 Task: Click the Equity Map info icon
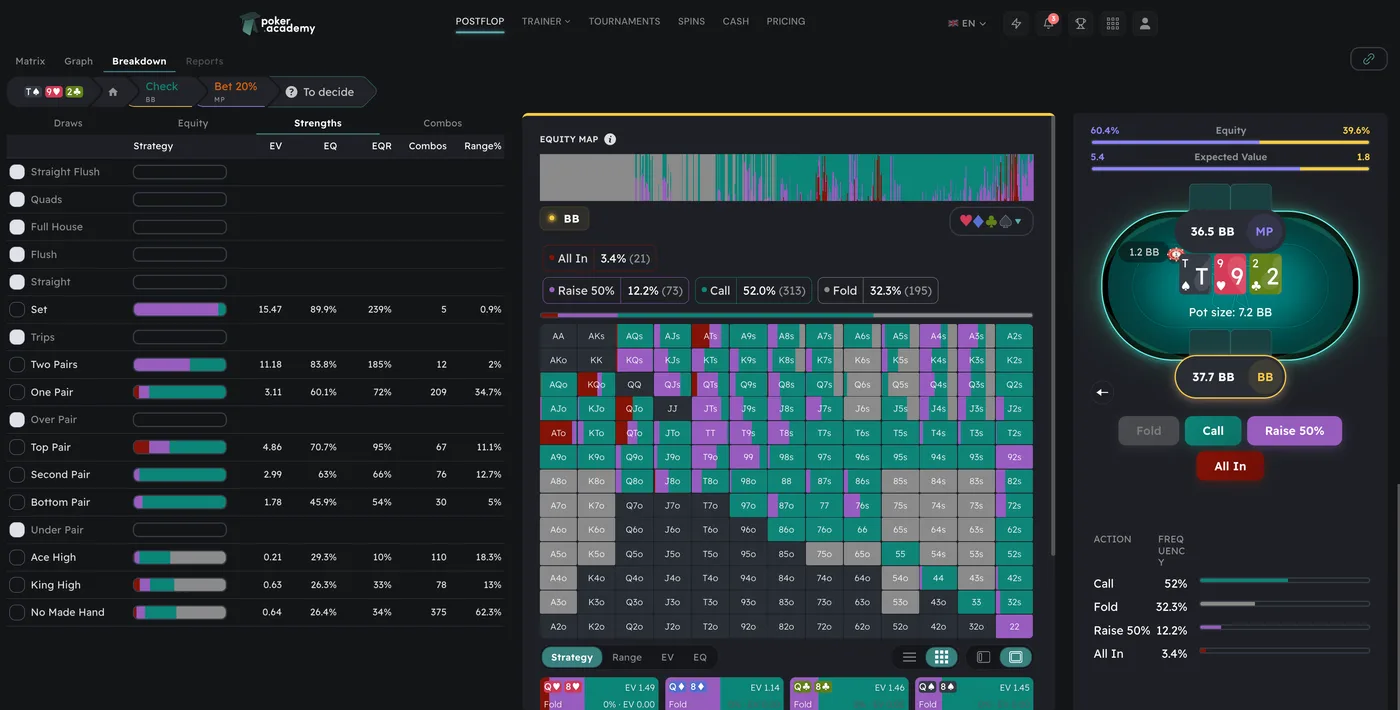610,140
